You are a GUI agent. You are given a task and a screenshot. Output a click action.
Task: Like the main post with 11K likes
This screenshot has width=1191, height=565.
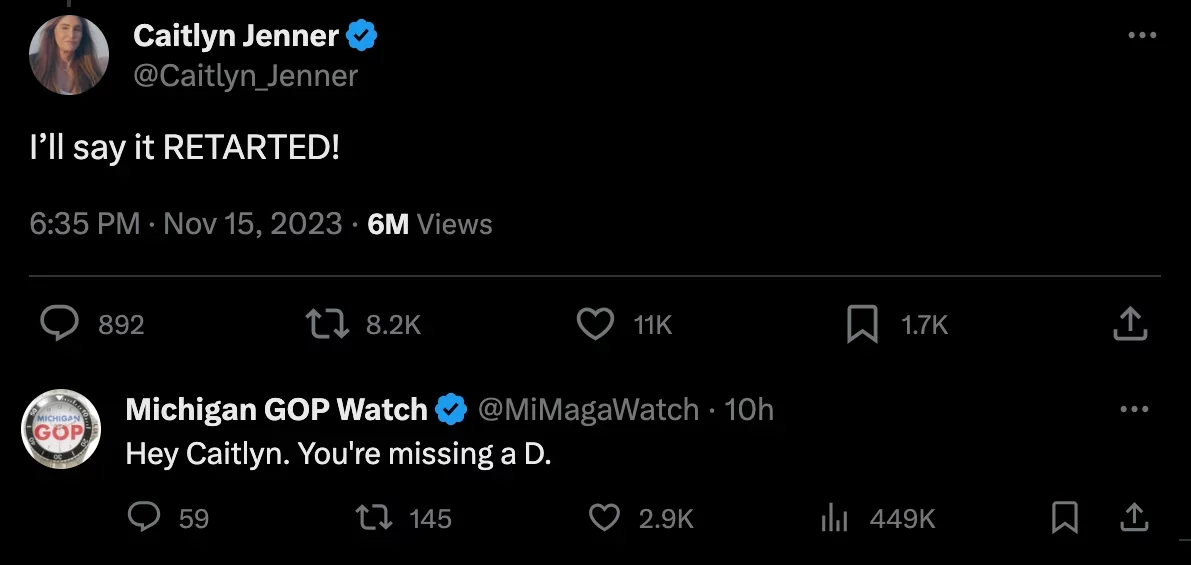point(596,324)
